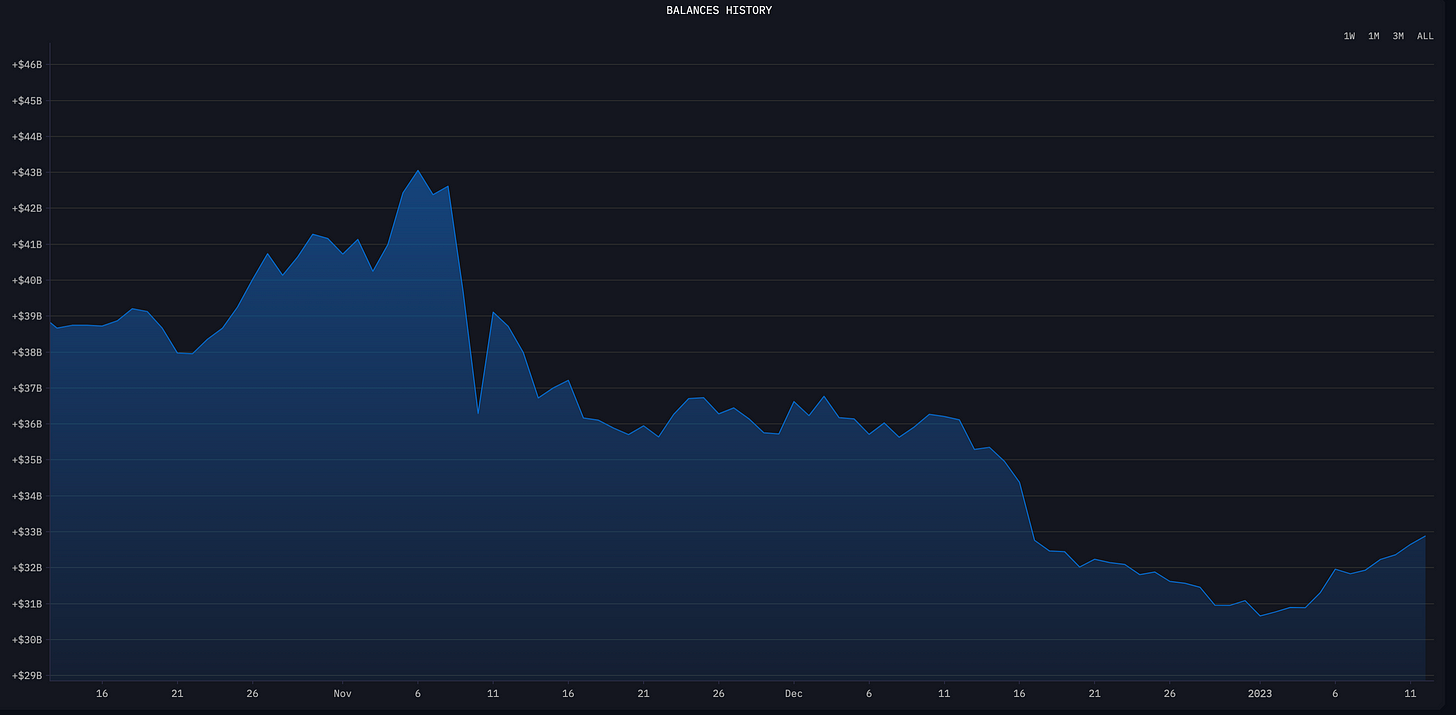Click the +$46B axis label

27,65
